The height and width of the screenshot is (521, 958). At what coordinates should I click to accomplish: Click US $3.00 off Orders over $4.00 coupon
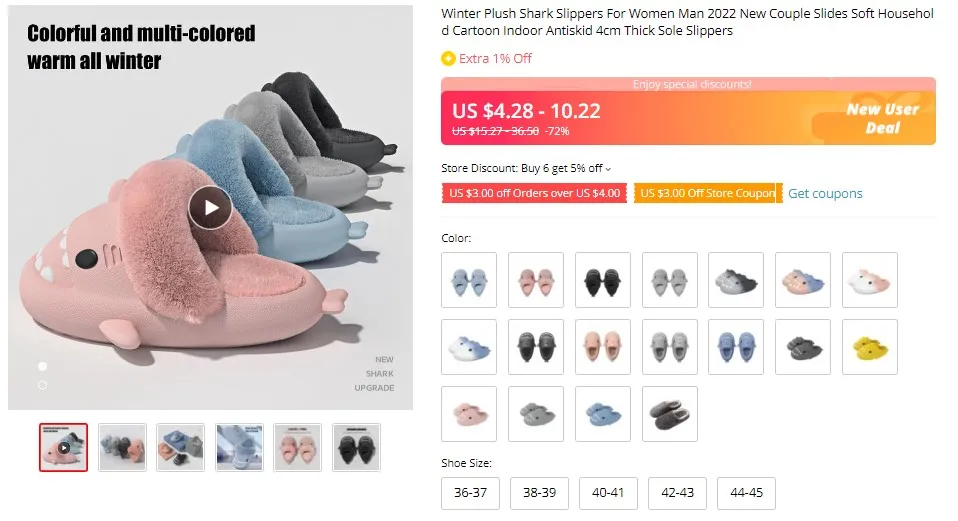tap(535, 194)
